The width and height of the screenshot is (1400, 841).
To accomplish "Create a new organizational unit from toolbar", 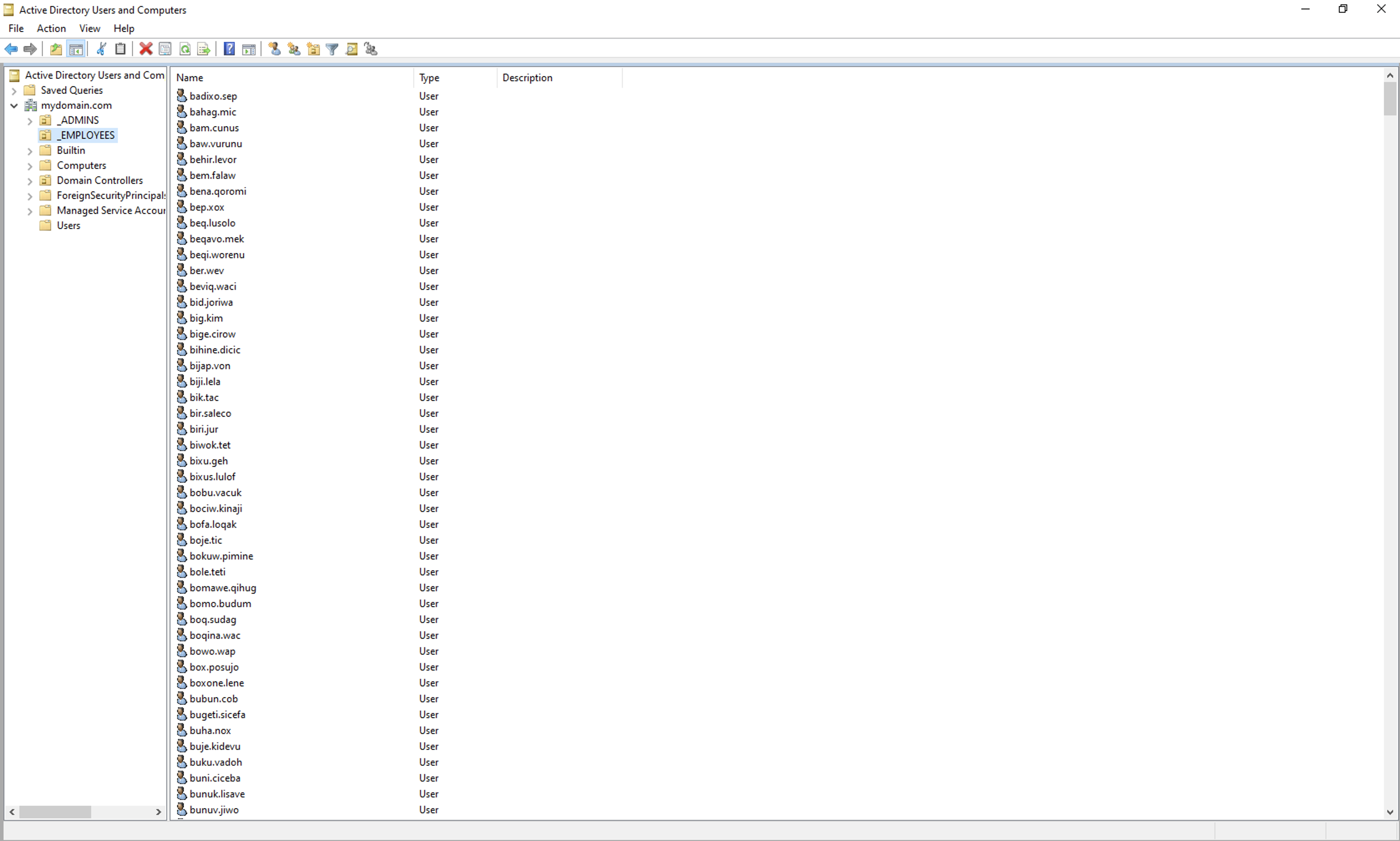I will point(313,49).
